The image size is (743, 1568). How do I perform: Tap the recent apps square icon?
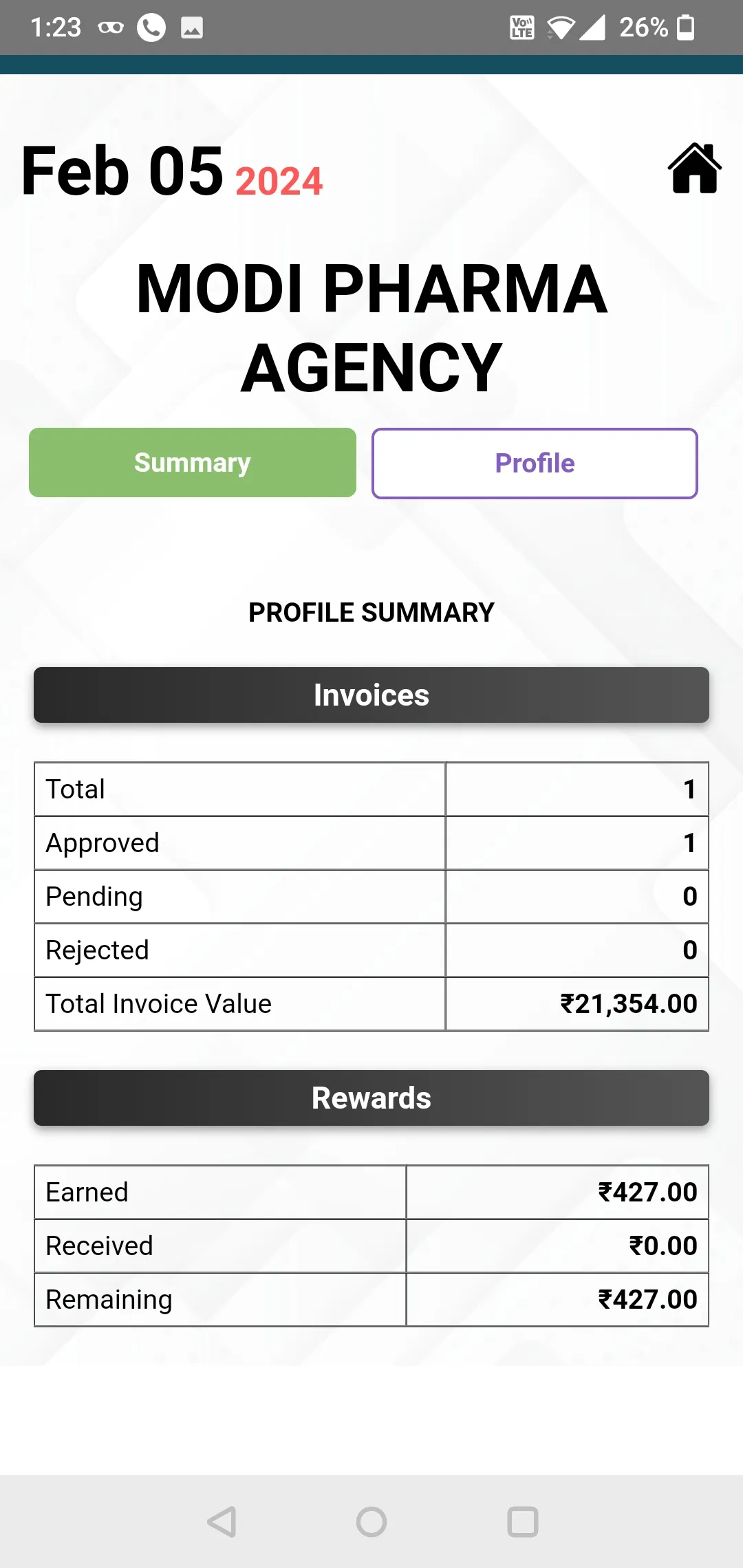523,1521
